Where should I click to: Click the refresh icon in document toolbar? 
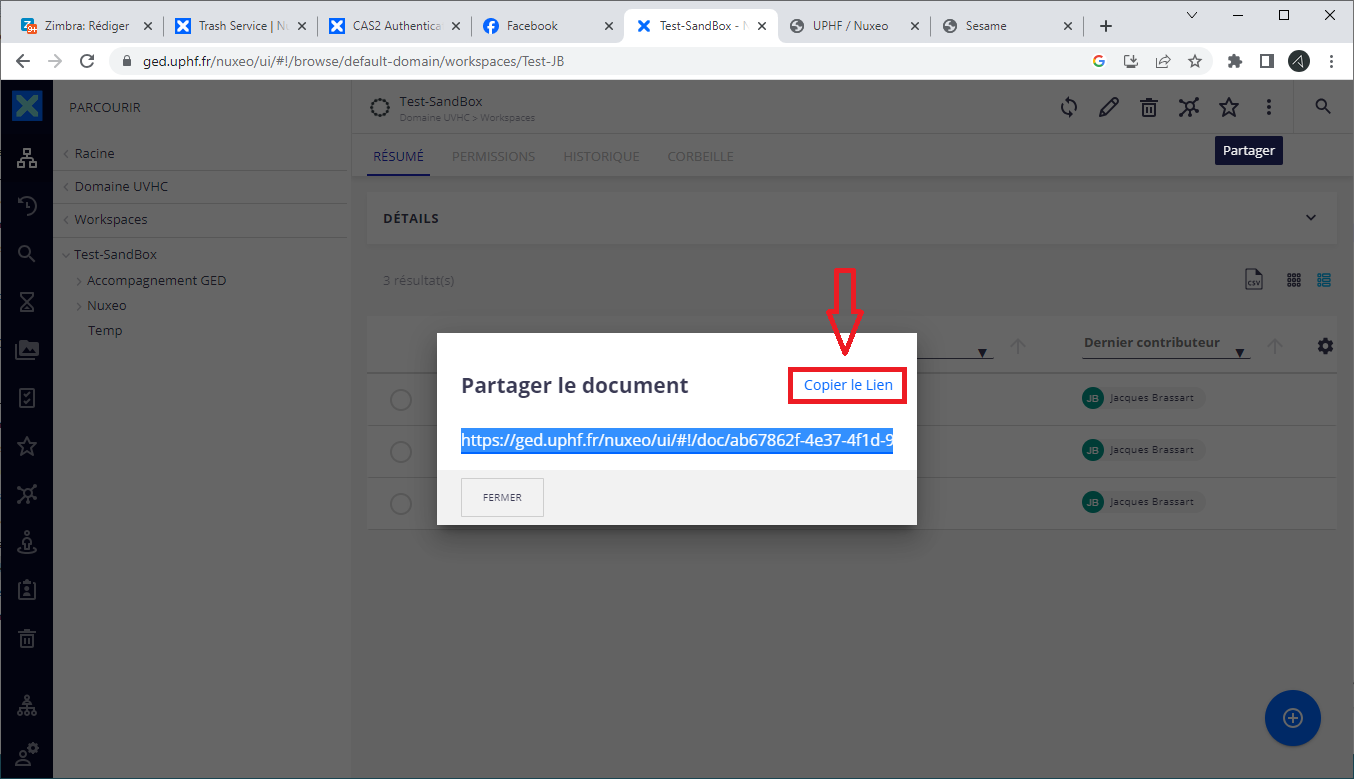click(1069, 107)
